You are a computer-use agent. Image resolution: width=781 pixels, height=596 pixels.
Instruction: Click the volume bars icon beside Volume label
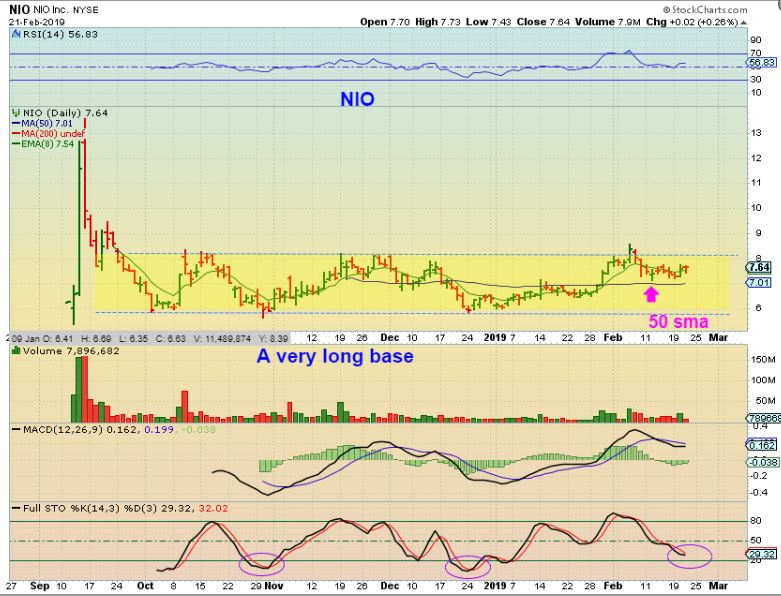[x=16, y=351]
